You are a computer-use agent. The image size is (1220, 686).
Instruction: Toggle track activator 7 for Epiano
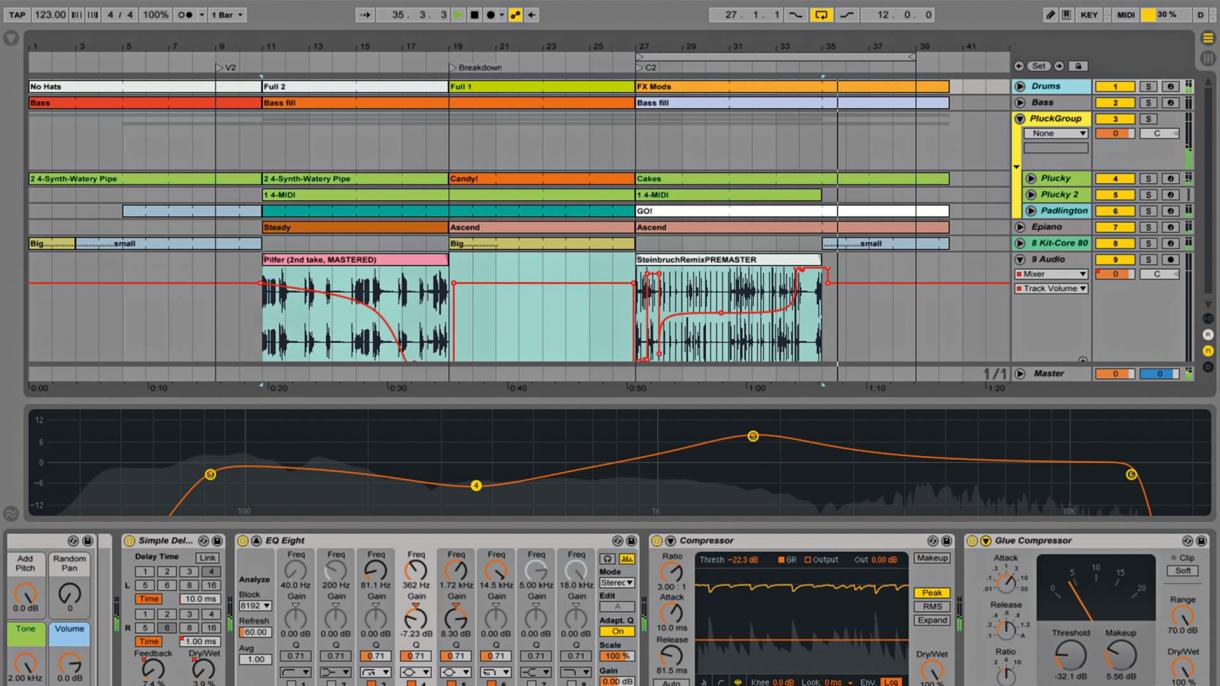[x=1114, y=227]
